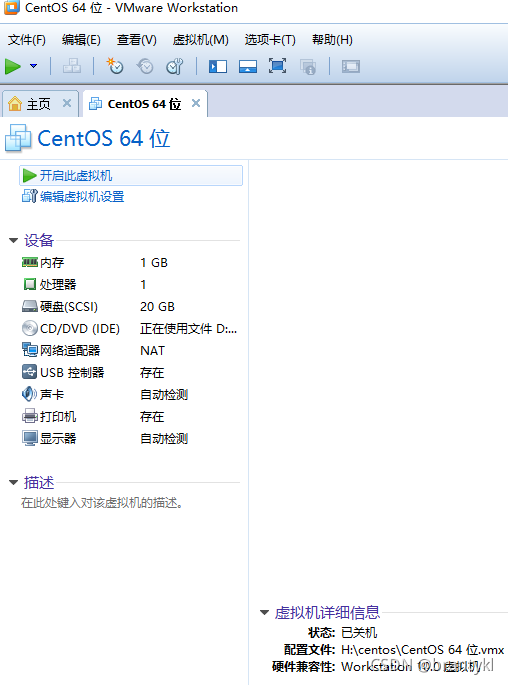
Task: Click the USB 控制器 icon
Action: (x=30, y=372)
